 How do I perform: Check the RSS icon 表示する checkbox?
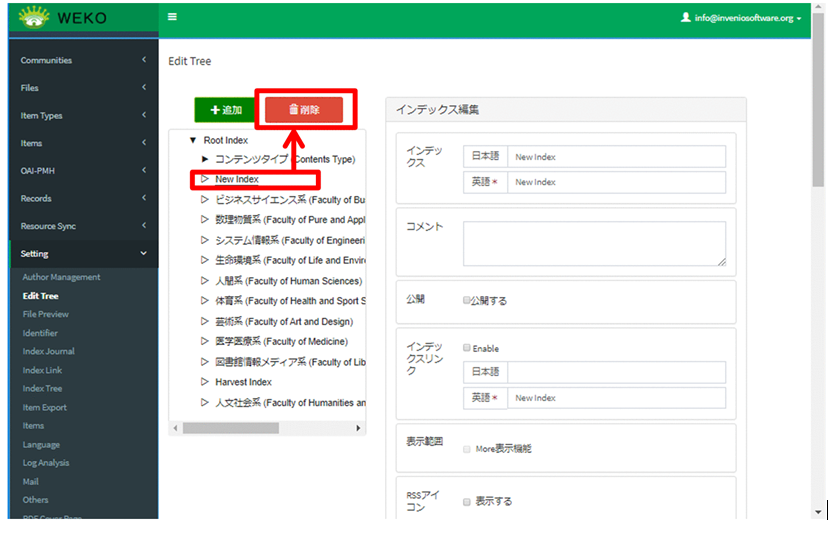point(467,502)
